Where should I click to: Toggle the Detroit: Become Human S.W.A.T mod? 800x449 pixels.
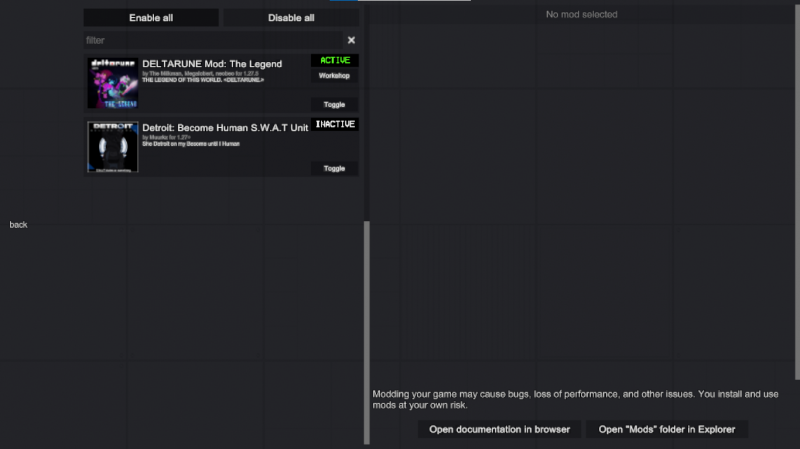point(334,168)
